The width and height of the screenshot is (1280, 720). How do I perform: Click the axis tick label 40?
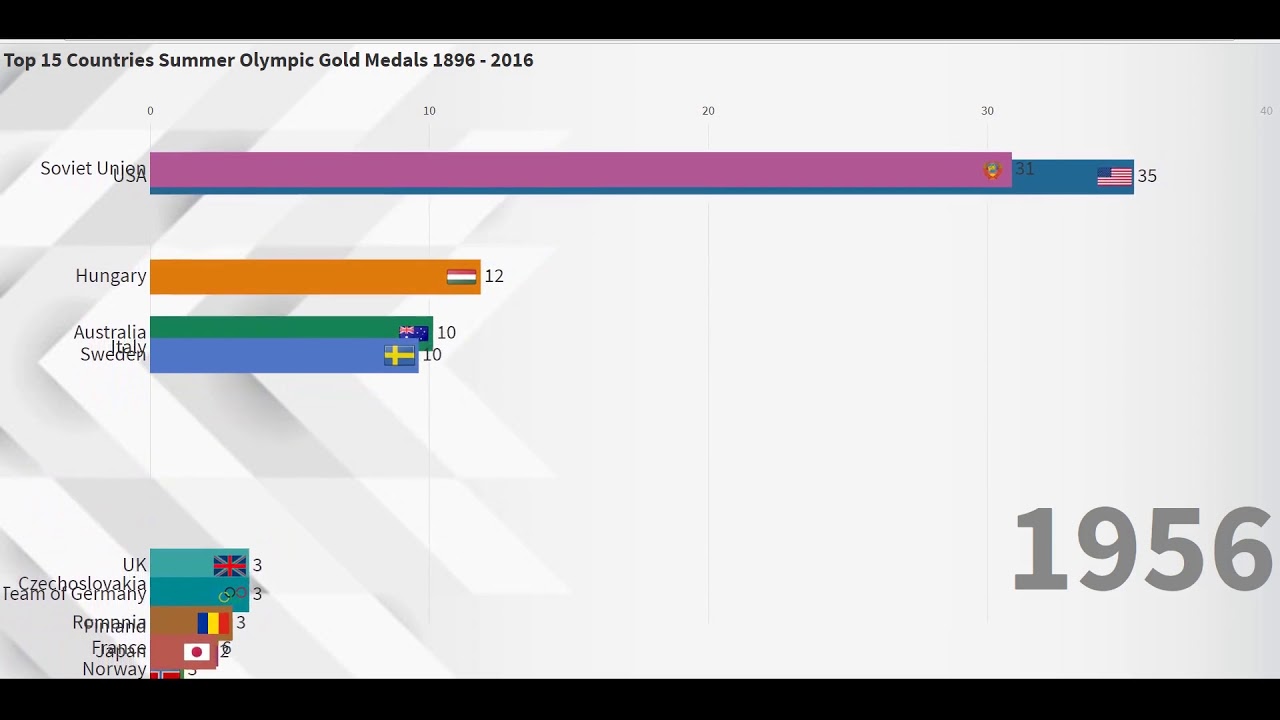click(1266, 111)
